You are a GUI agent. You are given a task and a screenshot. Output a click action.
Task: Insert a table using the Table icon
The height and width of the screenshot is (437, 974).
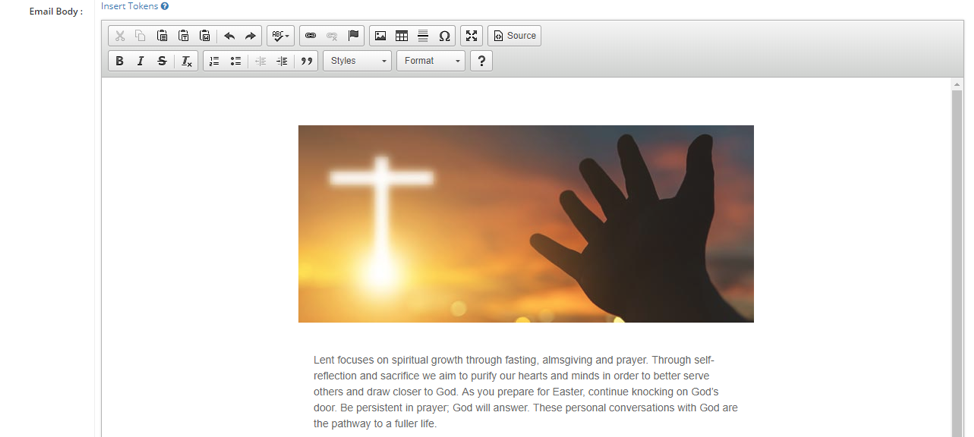point(401,36)
